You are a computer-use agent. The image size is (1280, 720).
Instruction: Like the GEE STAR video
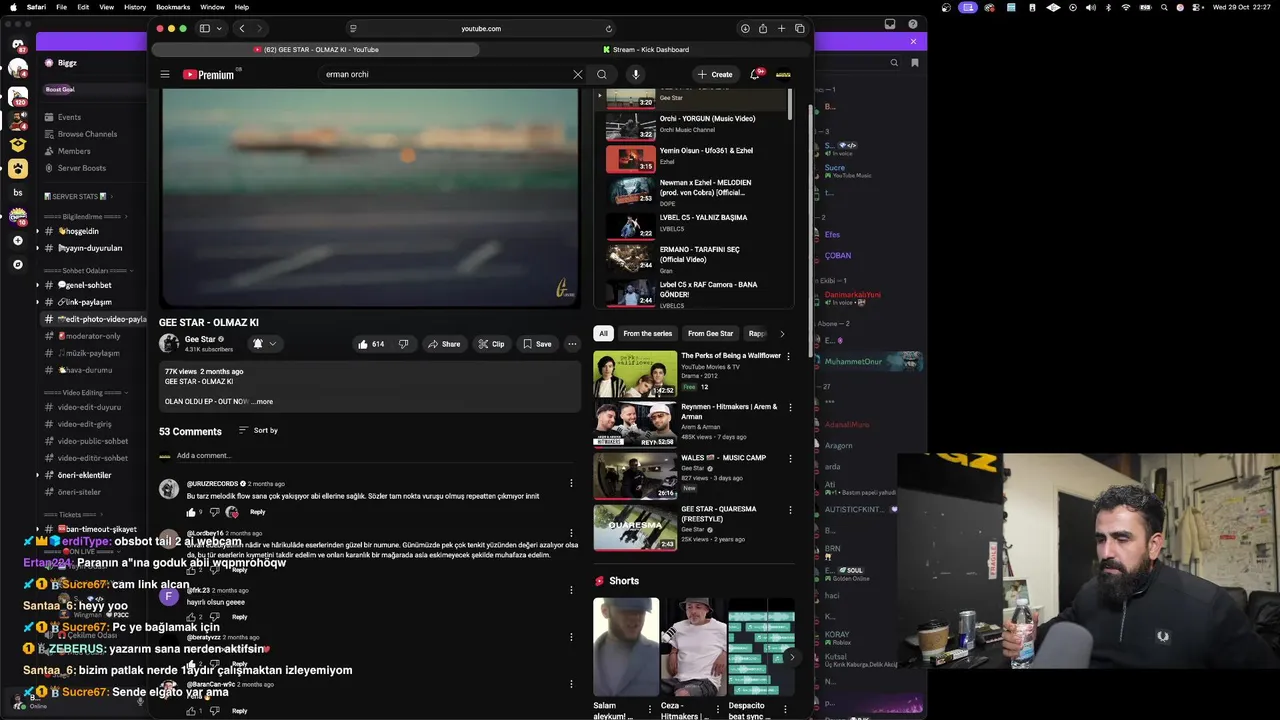tap(370, 344)
